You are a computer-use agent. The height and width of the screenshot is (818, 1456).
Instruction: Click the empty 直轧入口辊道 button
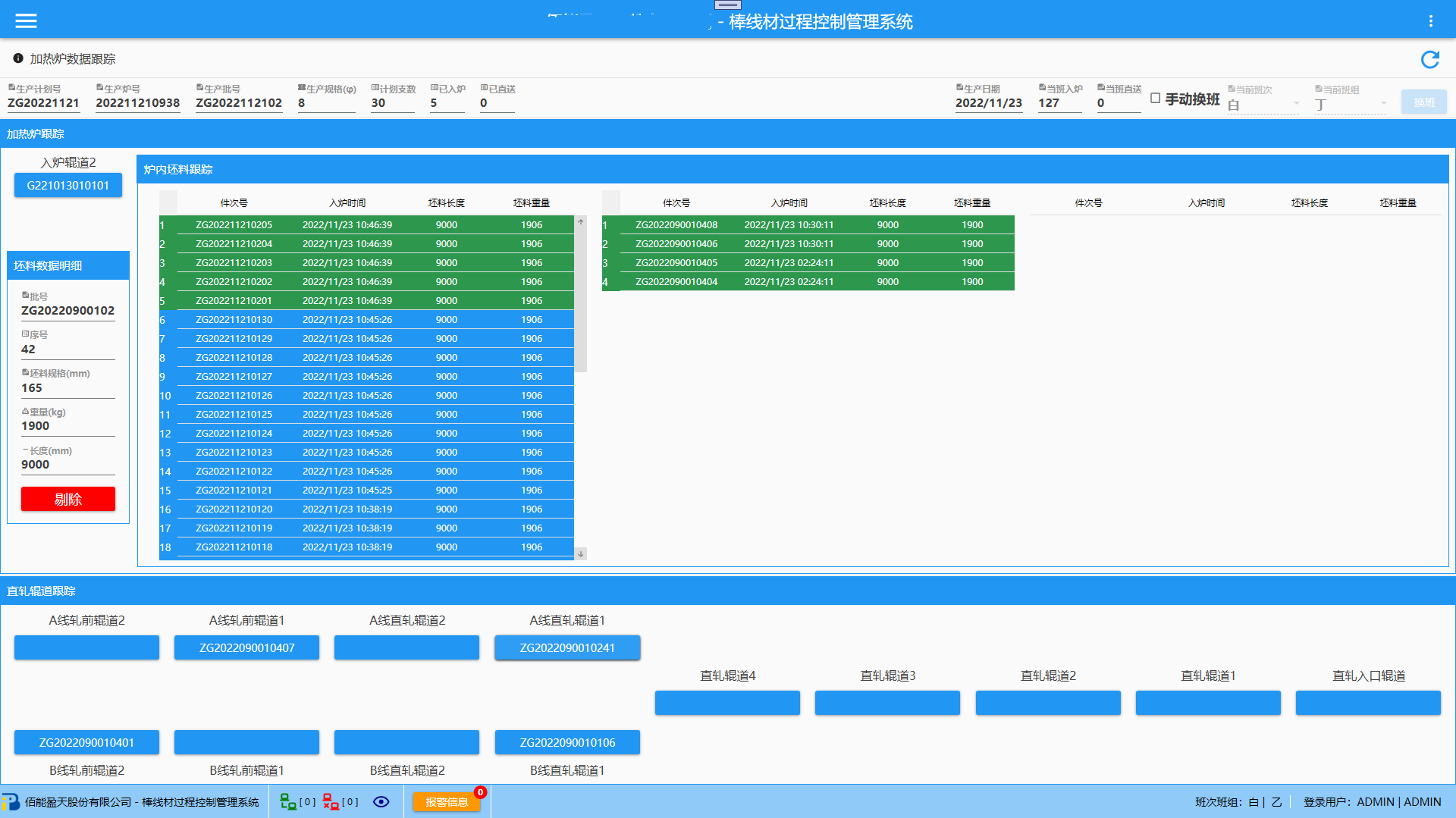coord(1368,703)
